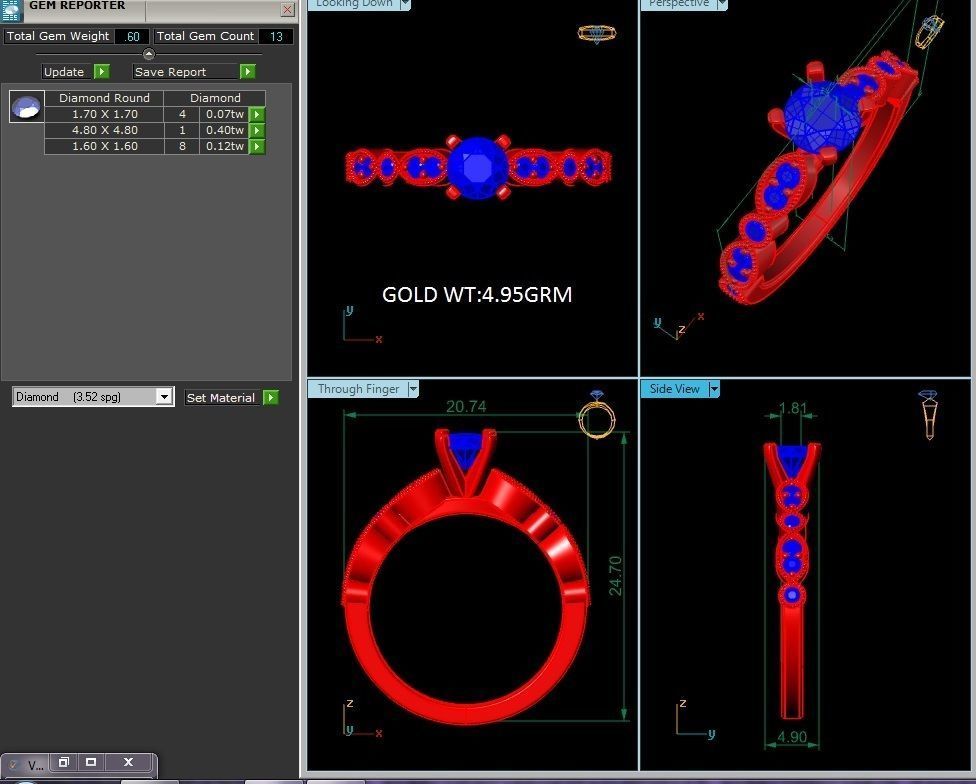Click ring preview icon in Through Finger viewport
This screenshot has height=784, width=976.
point(596,414)
